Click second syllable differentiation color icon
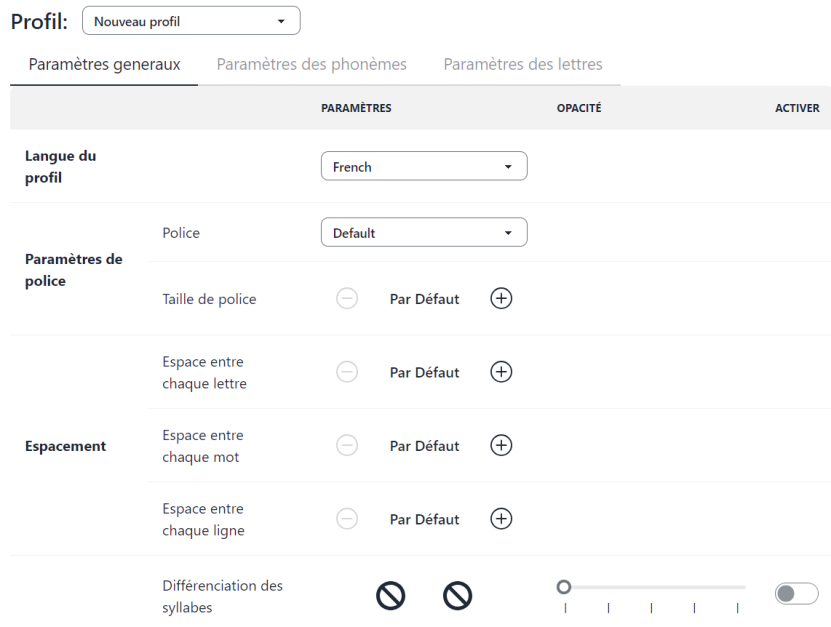Image resolution: width=831 pixels, height=627 pixels. click(457, 596)
